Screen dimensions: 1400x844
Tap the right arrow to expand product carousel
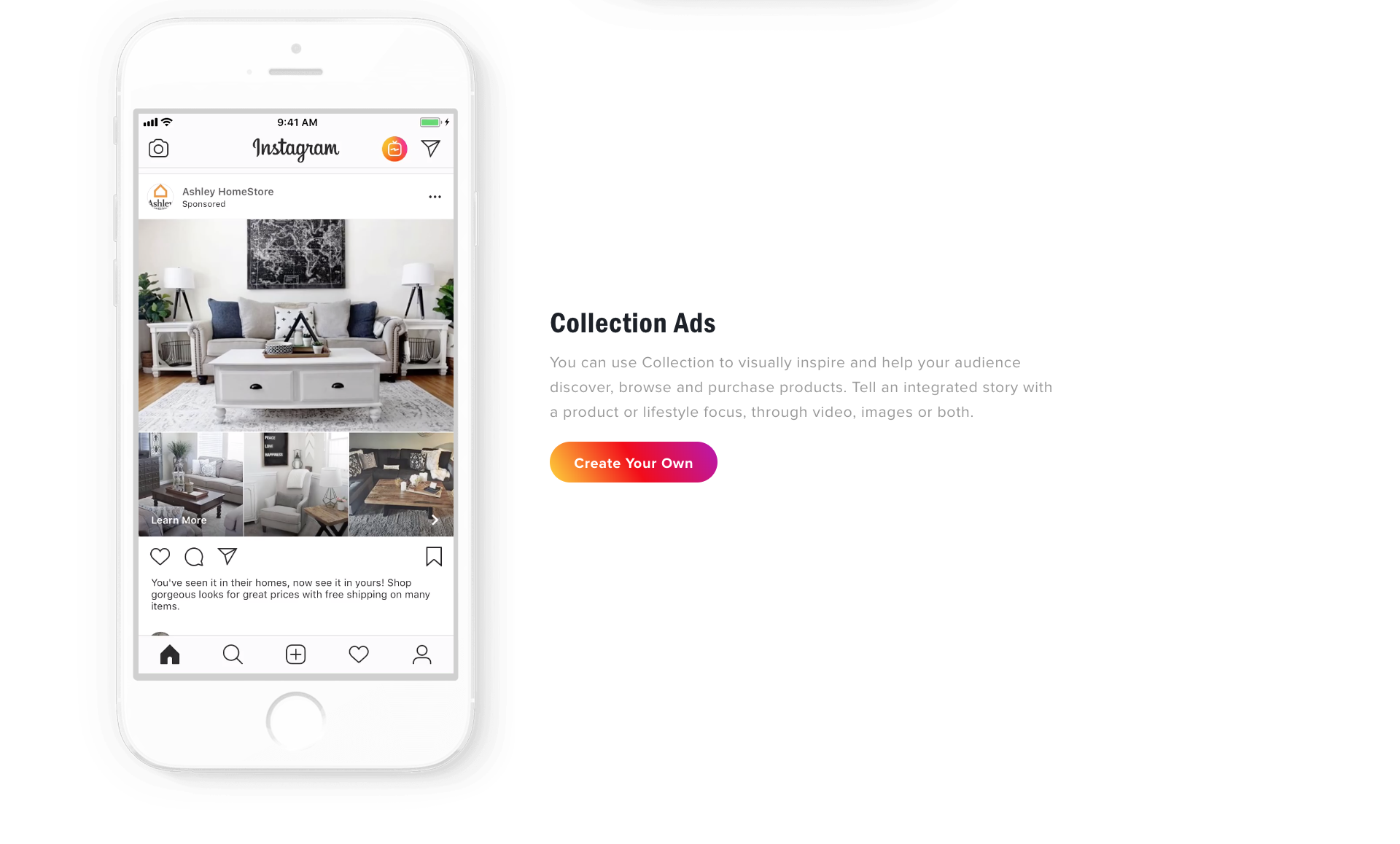435,520
